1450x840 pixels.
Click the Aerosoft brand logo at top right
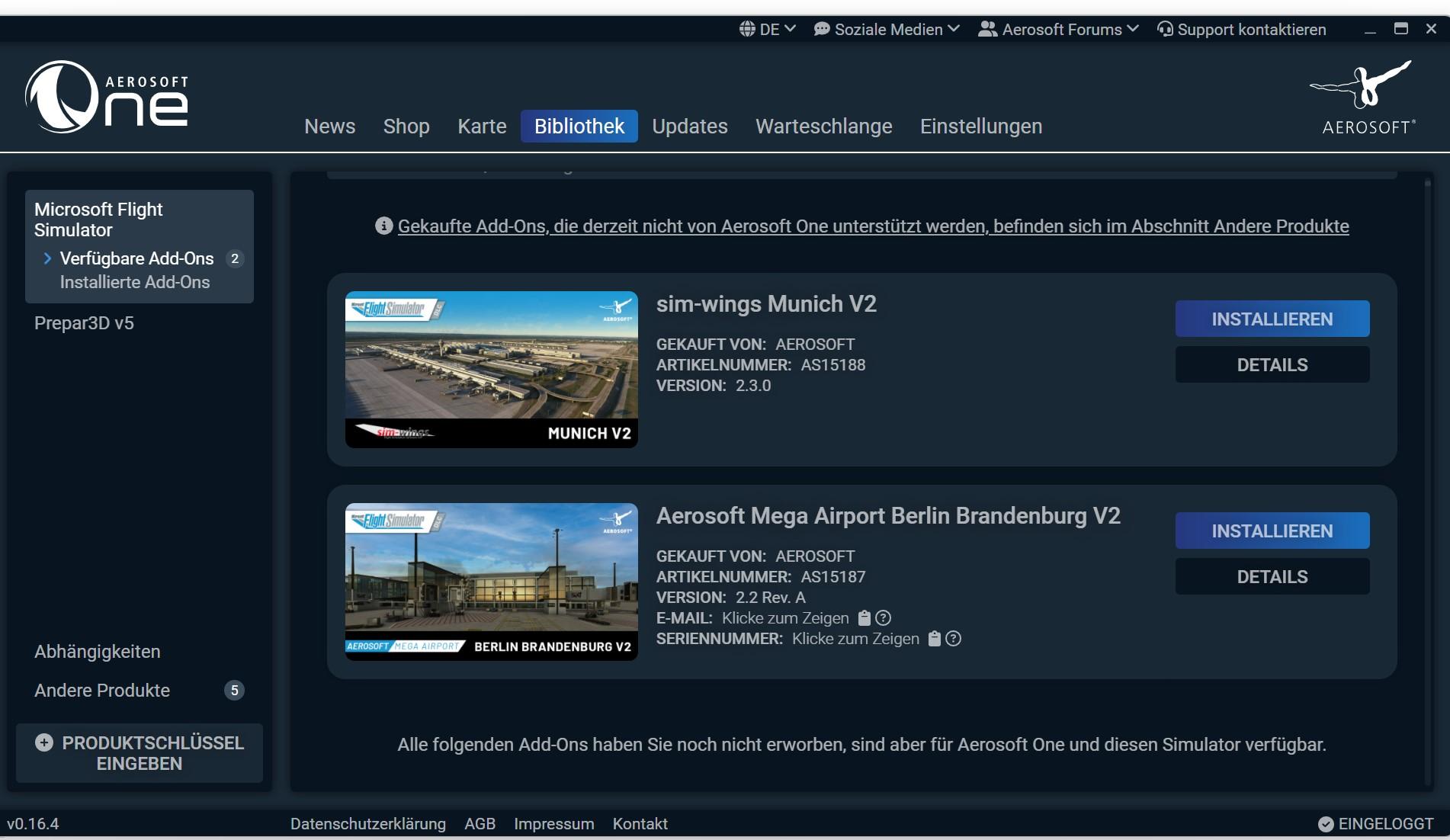[x=1363, y=98]
